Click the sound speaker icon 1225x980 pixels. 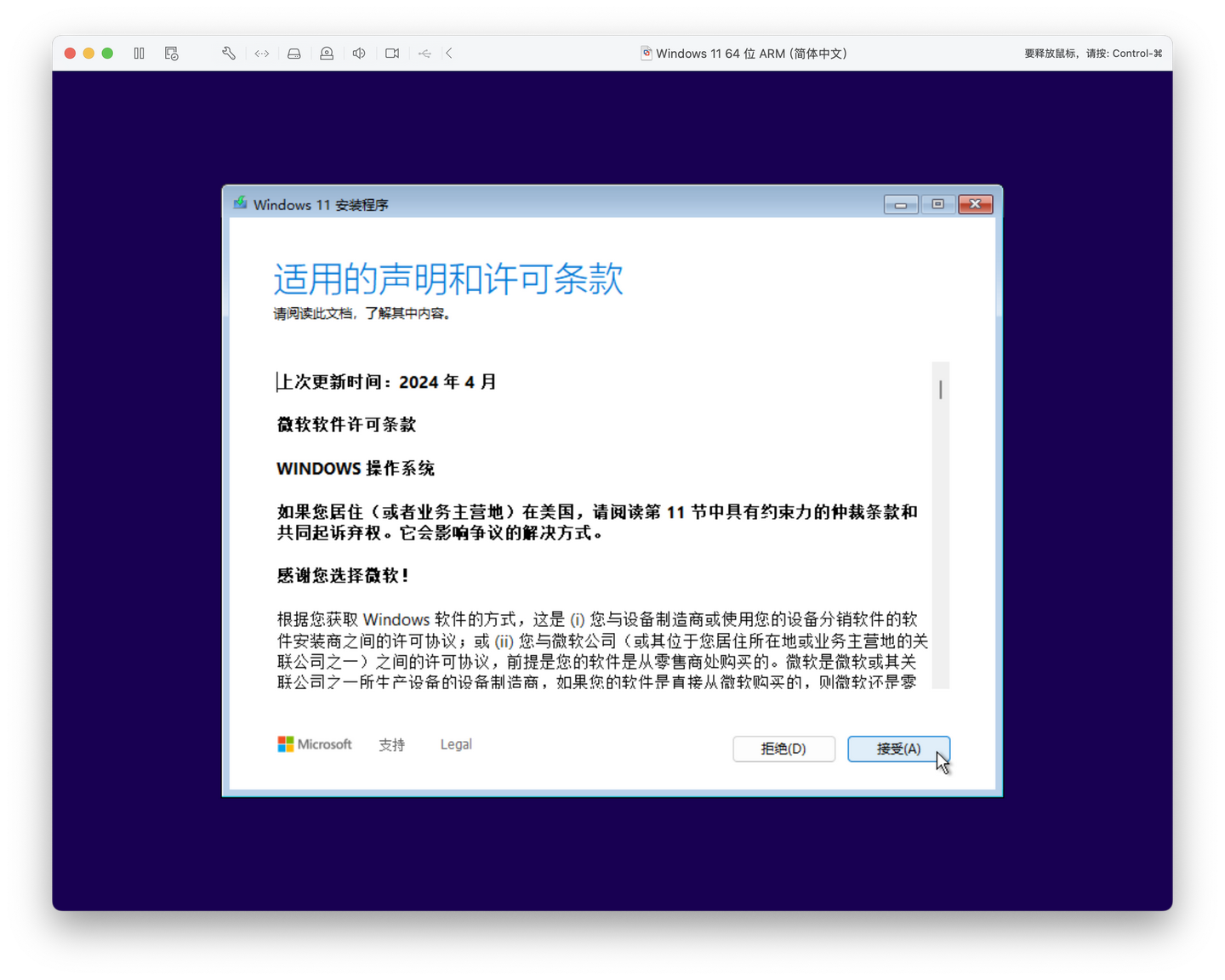pos(359,54)
